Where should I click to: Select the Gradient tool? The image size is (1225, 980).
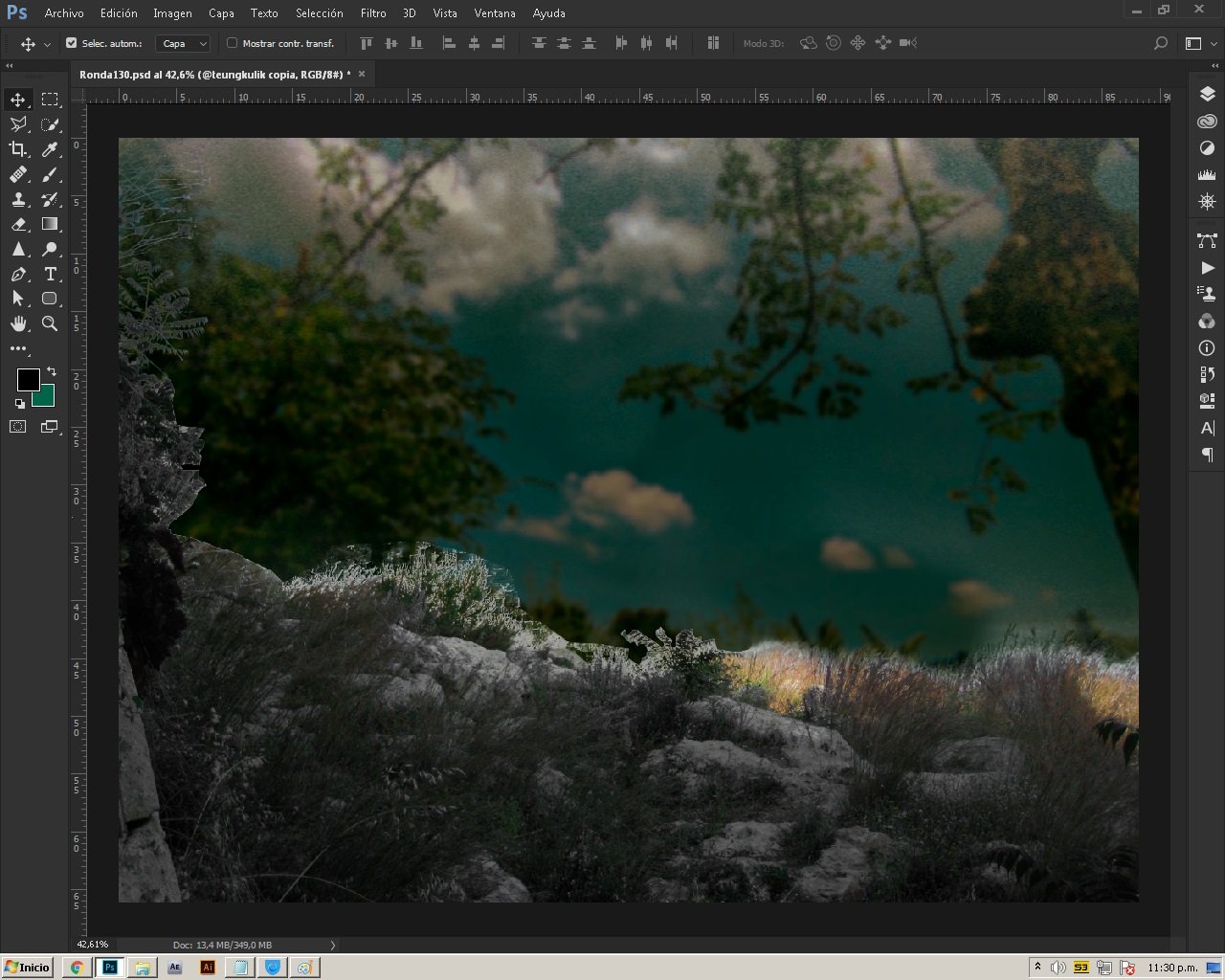(x=50, y=224)
